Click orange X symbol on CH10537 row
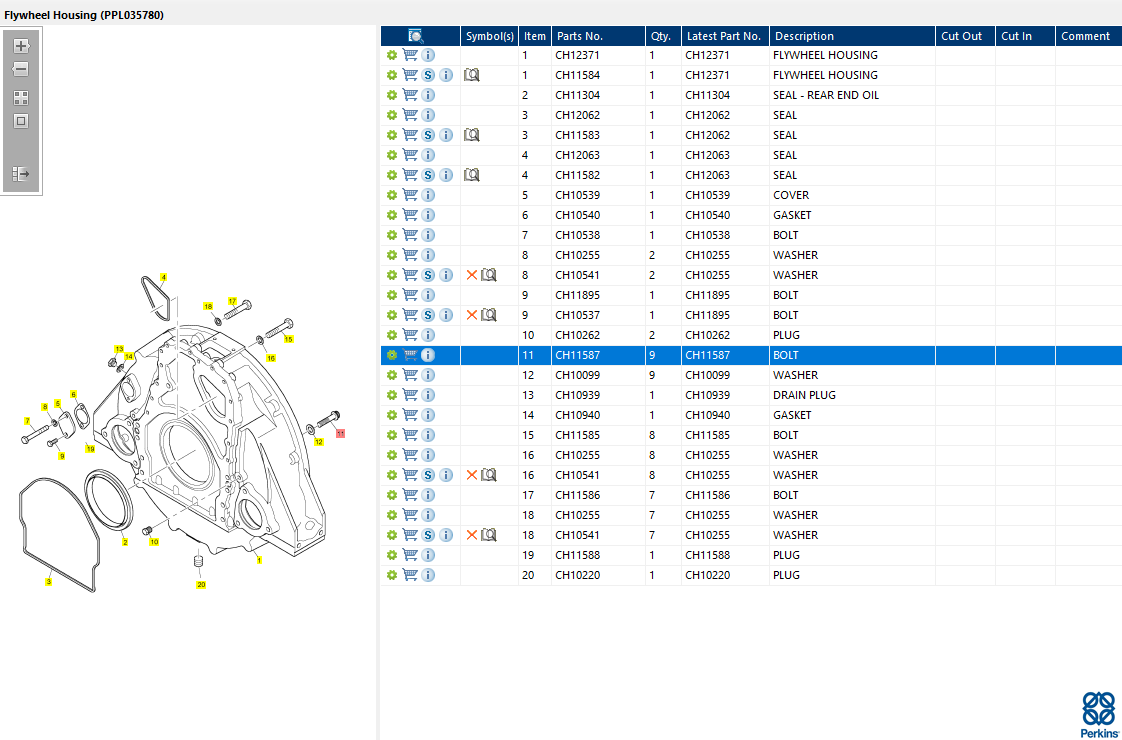Image resolution: width=1122 pixels, height=740 pixels. coord(472,315)
